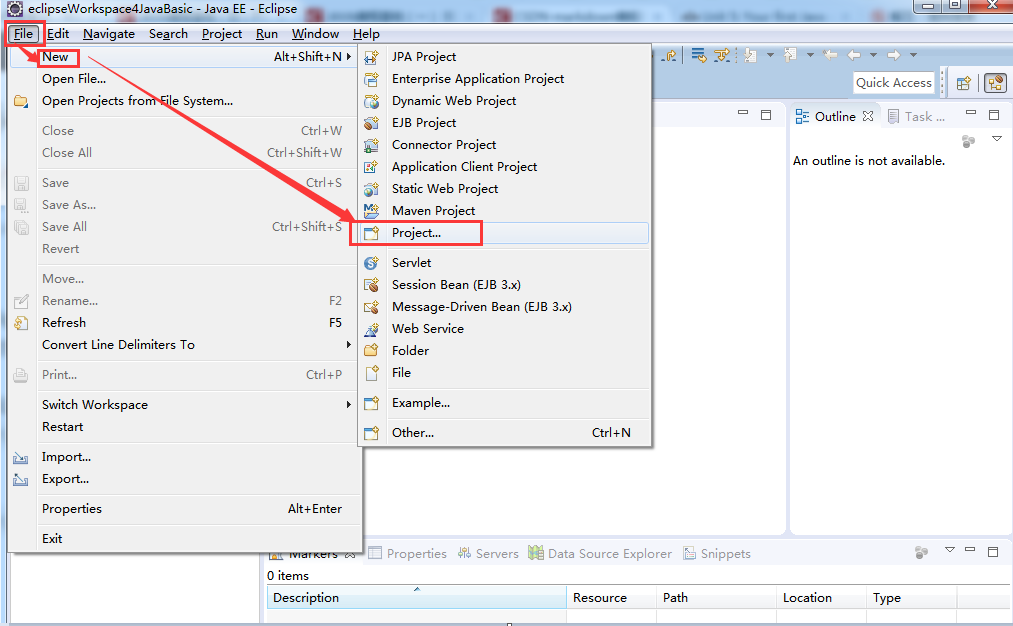This screenshot has width=1013, height=626.
Task: Click the Import icon in File menu
Action: tap(21, 458)
